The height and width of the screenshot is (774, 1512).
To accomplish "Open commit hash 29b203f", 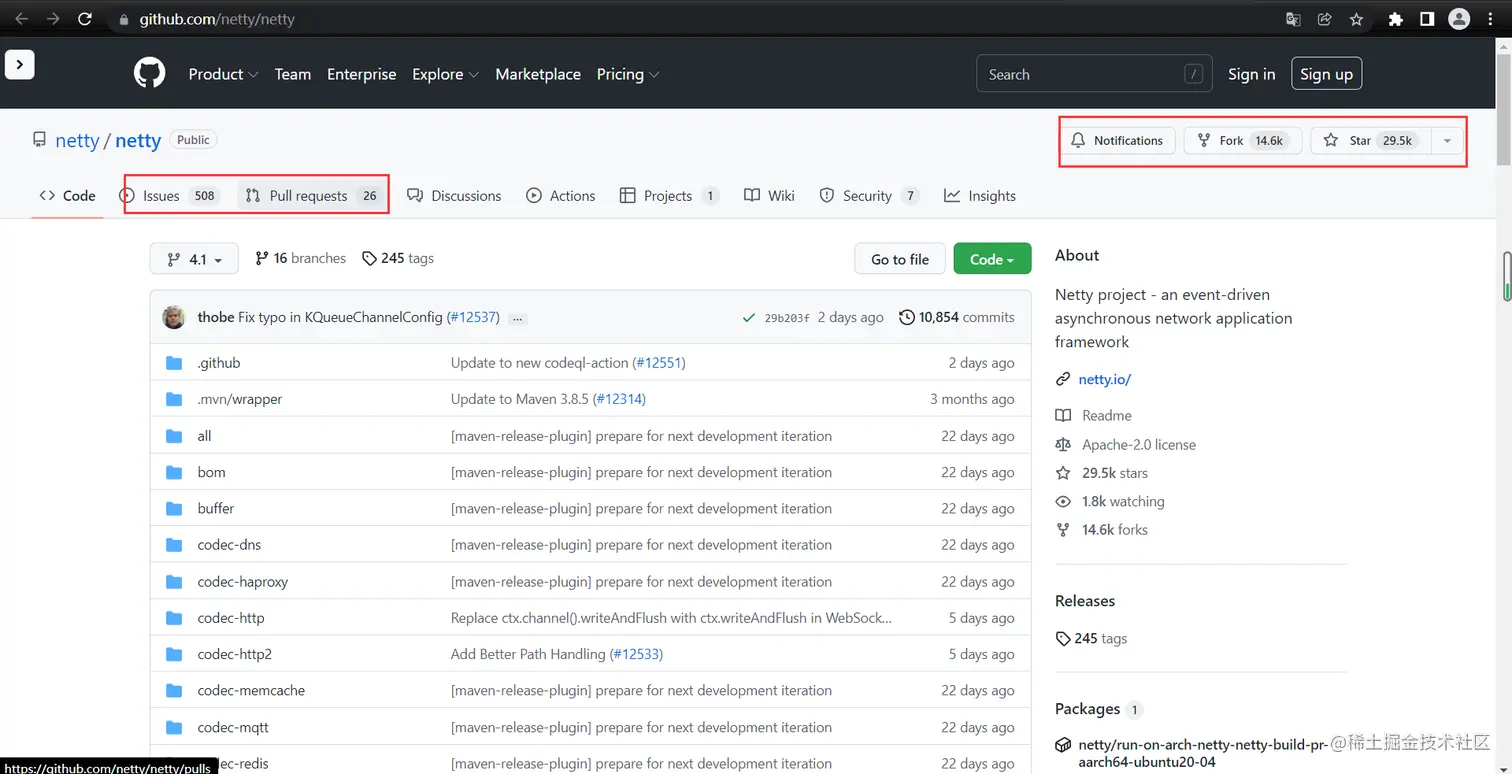I will 788,318.
